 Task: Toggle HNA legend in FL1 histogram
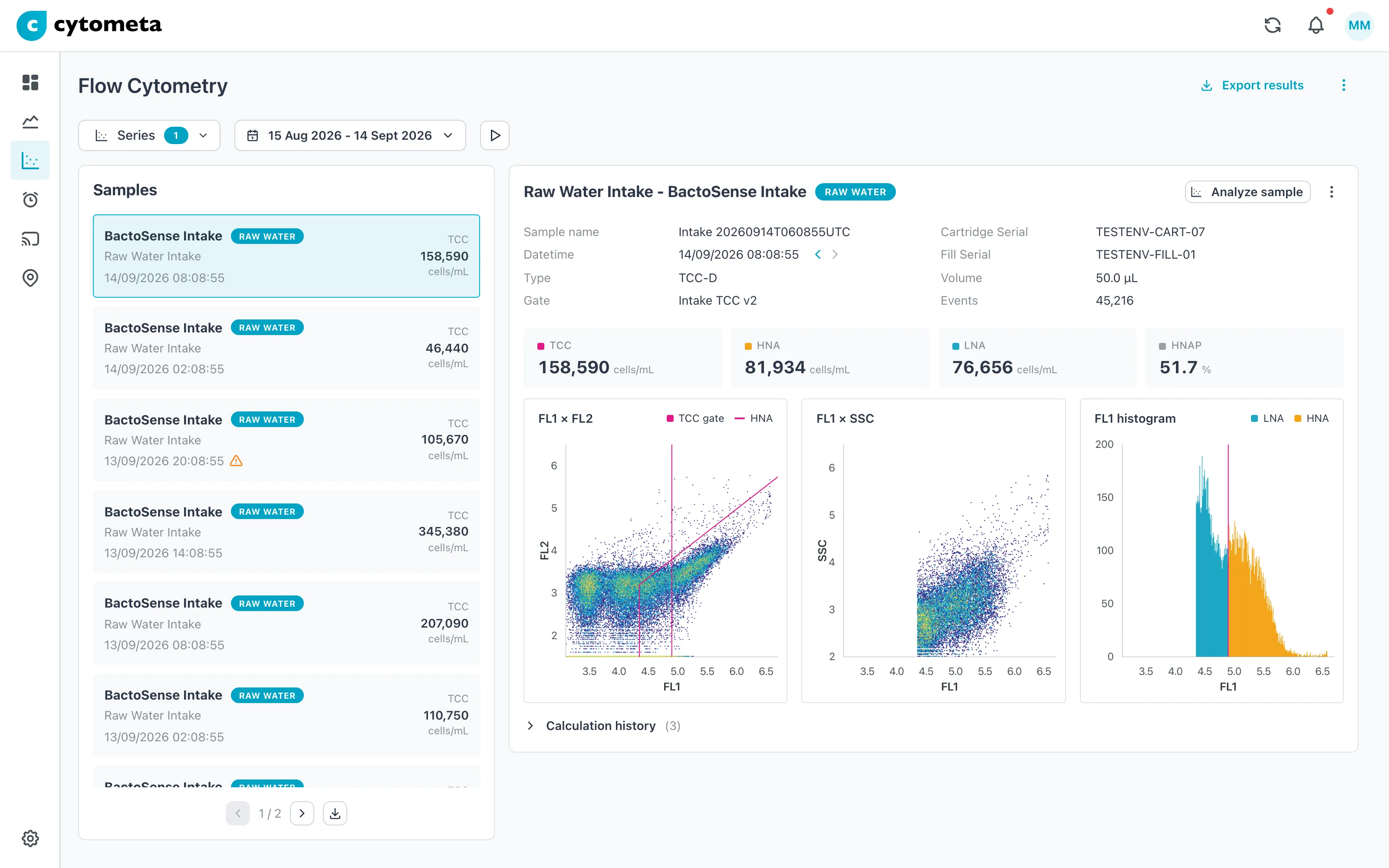tap(1311, 418)
